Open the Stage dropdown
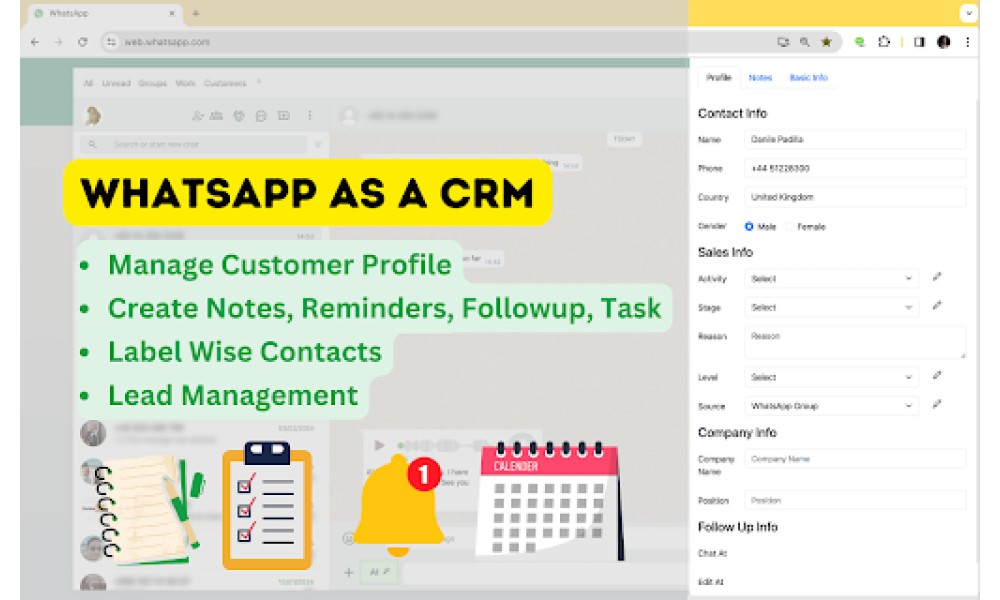This screenshot has width=1000, height=600. pyautogui.click(x=832, y=307)
